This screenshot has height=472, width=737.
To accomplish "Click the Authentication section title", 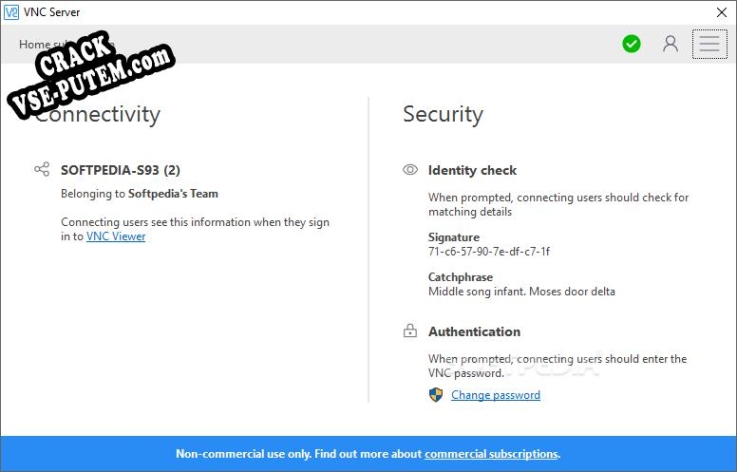I will (x=474, y=331).
